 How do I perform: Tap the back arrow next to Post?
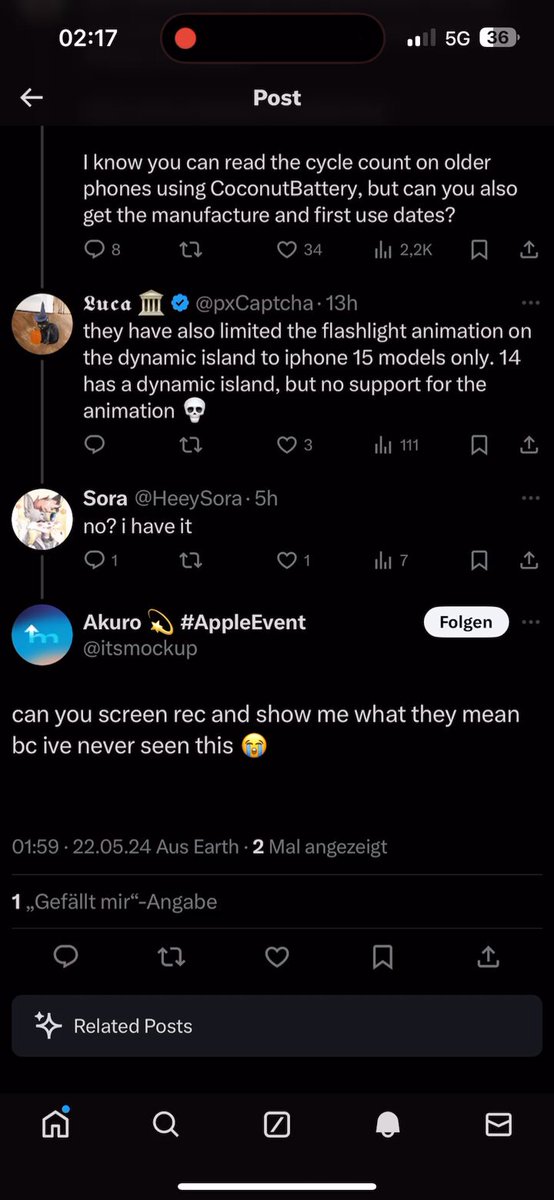pos(32,97)
